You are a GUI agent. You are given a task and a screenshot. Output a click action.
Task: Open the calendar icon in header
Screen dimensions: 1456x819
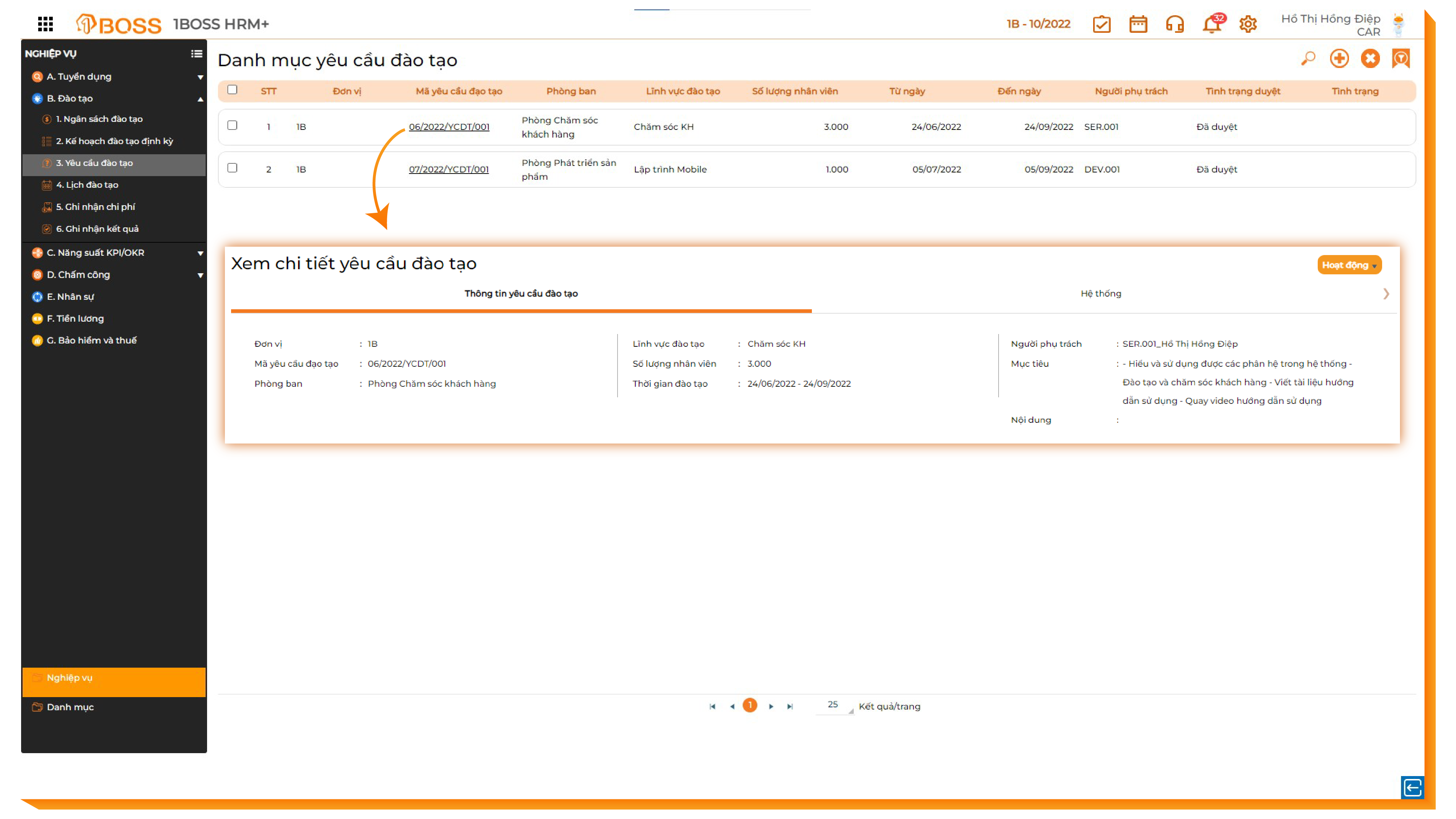point(1138,24)
